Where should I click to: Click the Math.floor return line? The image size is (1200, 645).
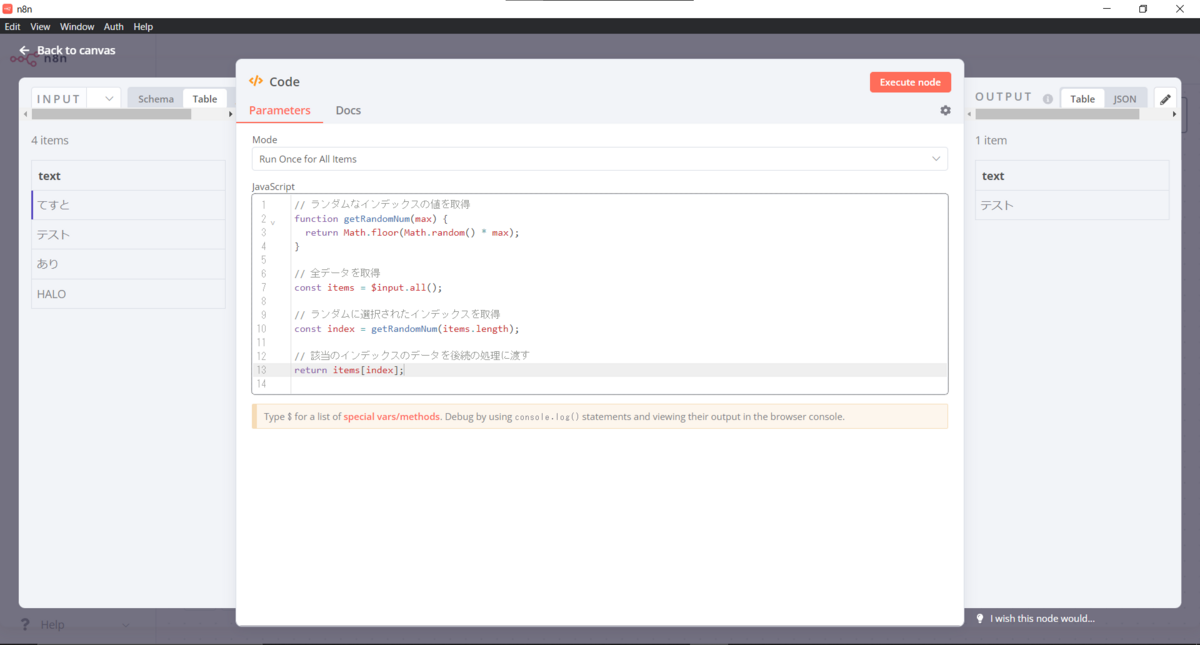coord(413,233)
